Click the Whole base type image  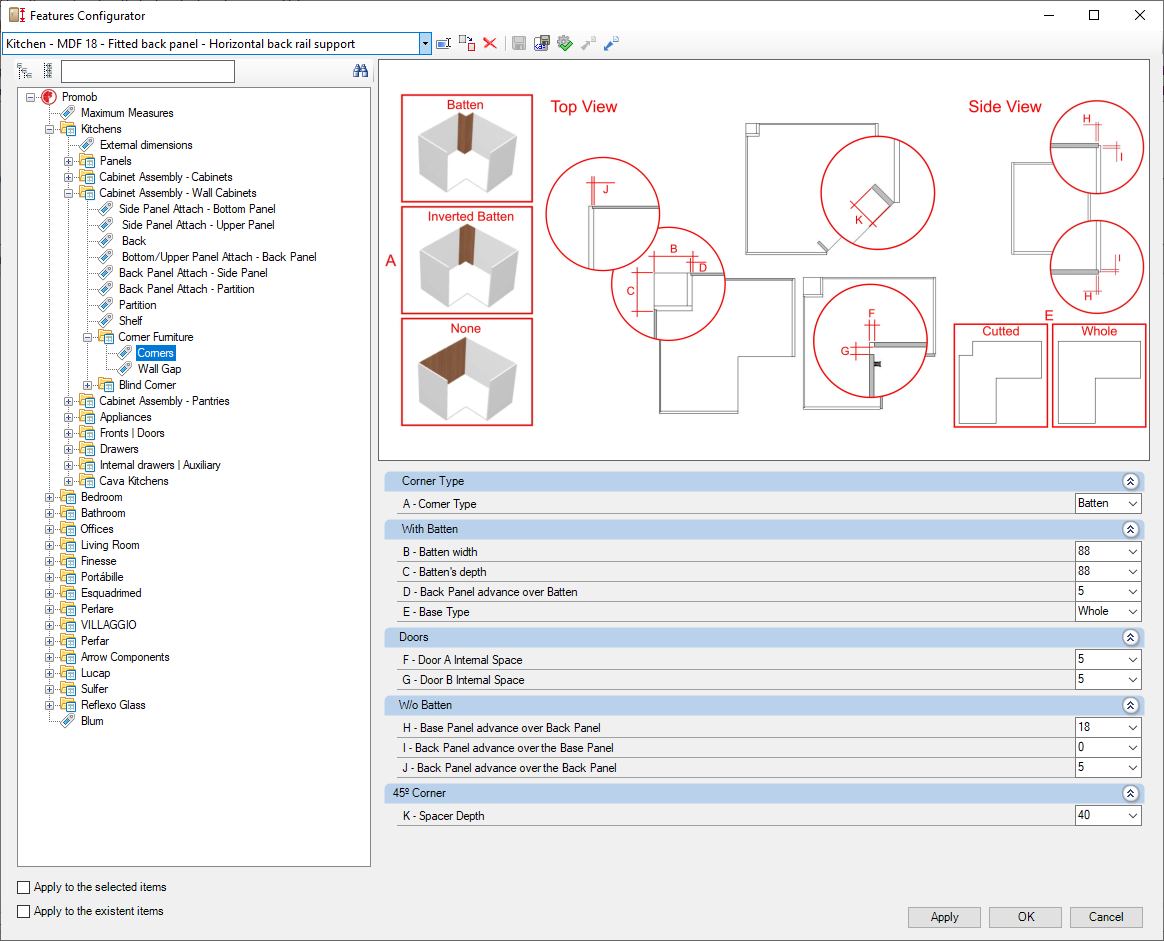pyautogui.click(x=1099, y=376)
